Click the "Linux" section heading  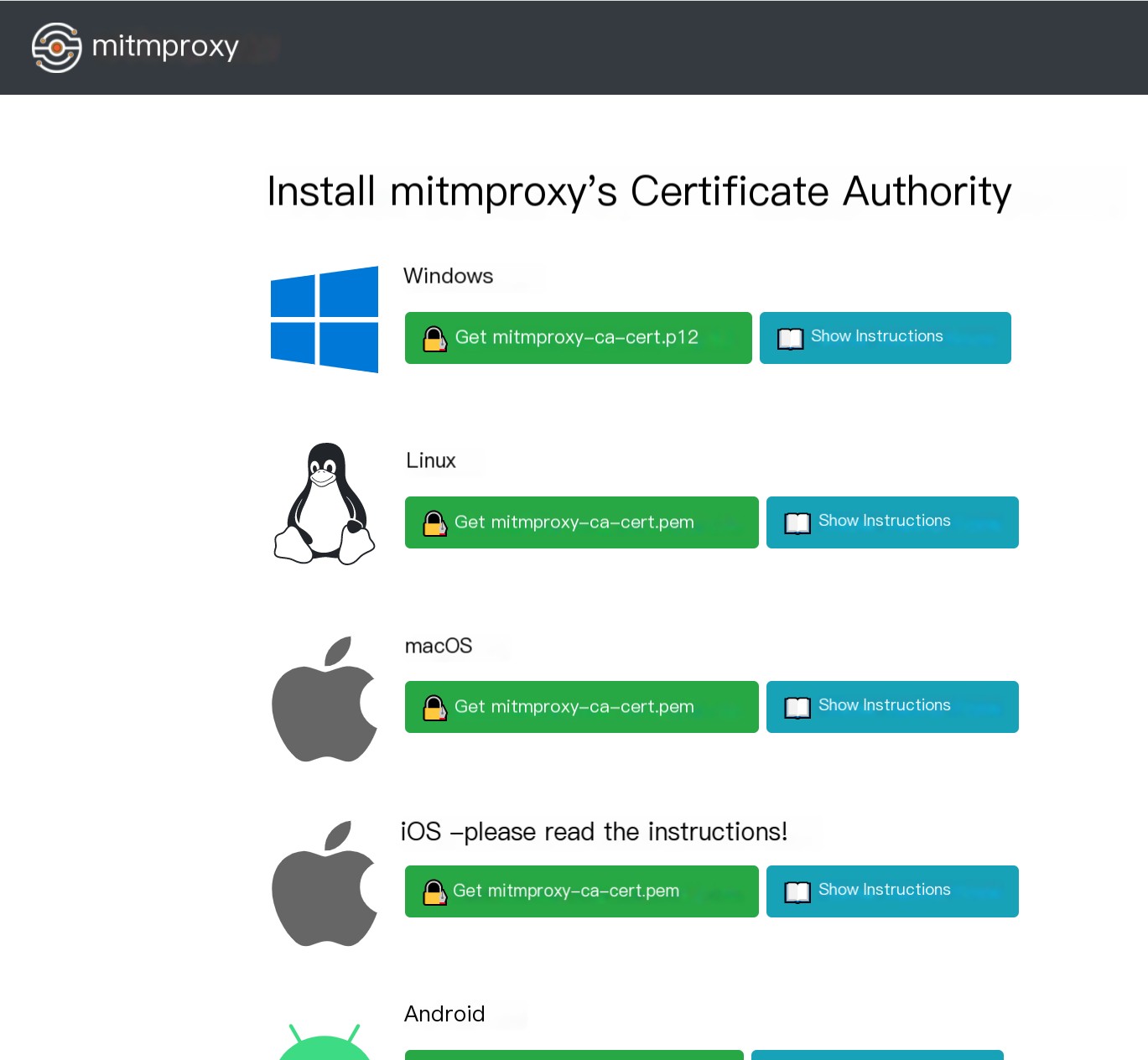click(x=431, y=460)
